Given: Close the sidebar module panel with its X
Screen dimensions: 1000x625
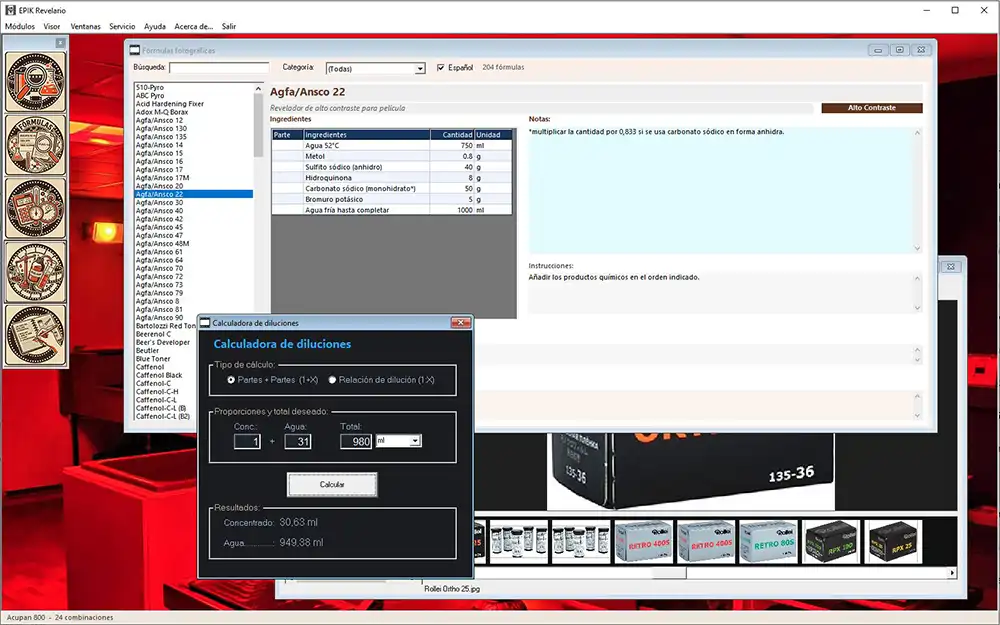Looking at the screenshot, I should click(60, 43).
